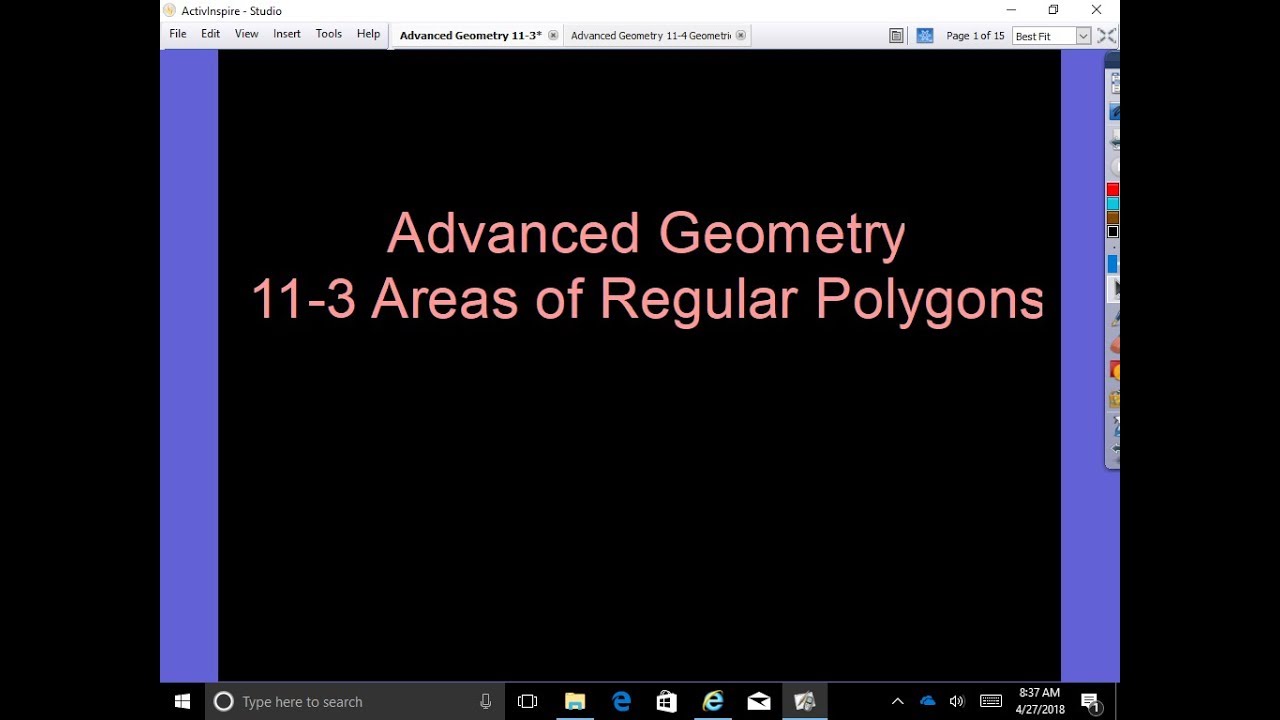Open File Explorer from the taskbar
This screenshot has height=720, width=1280.
575,702
